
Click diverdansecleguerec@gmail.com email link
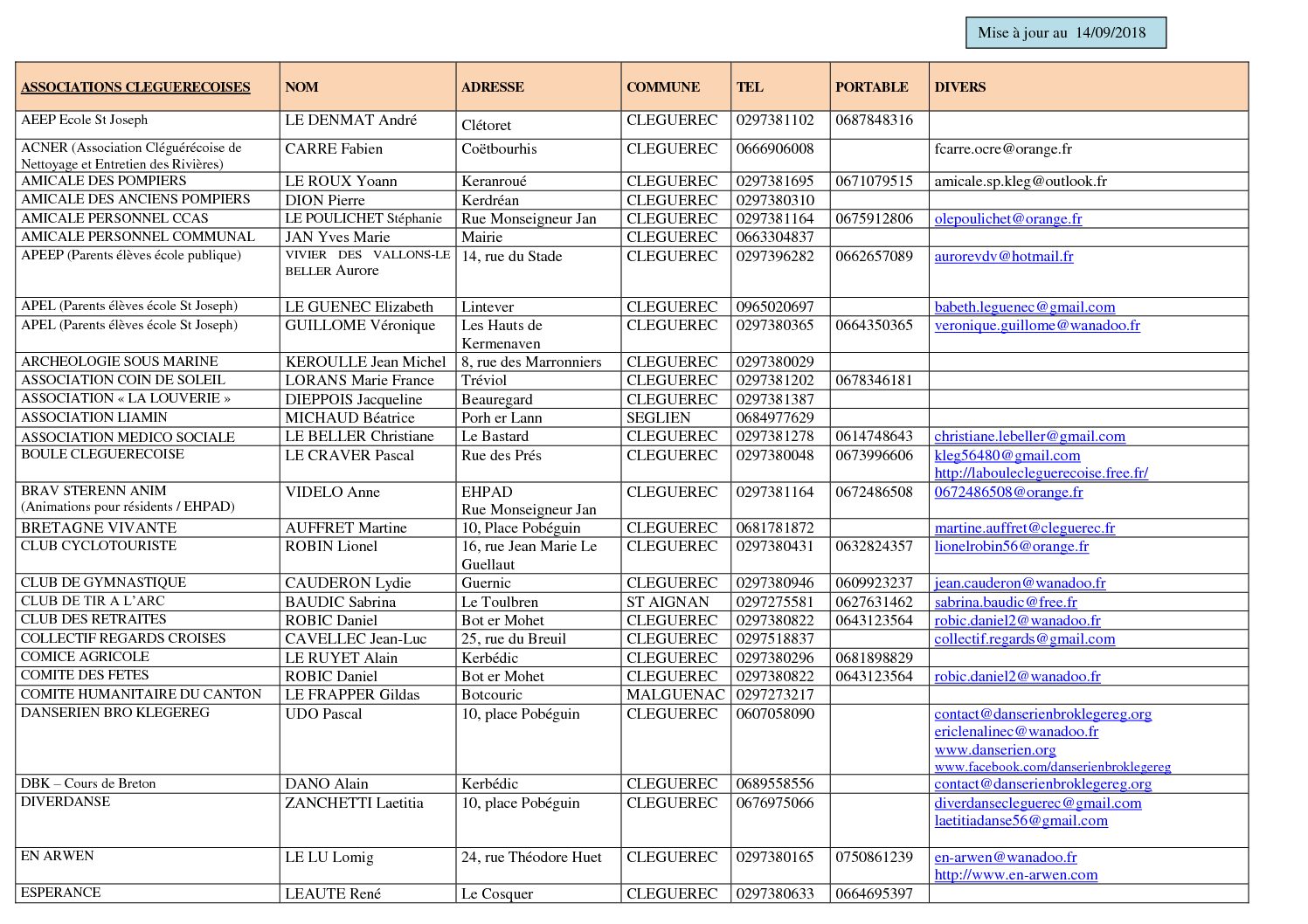1037,803
